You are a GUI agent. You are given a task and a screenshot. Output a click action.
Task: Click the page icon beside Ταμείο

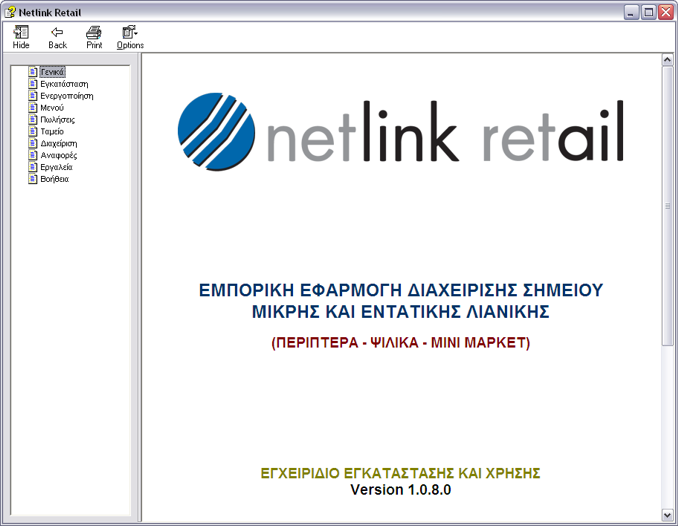point(33,131)
